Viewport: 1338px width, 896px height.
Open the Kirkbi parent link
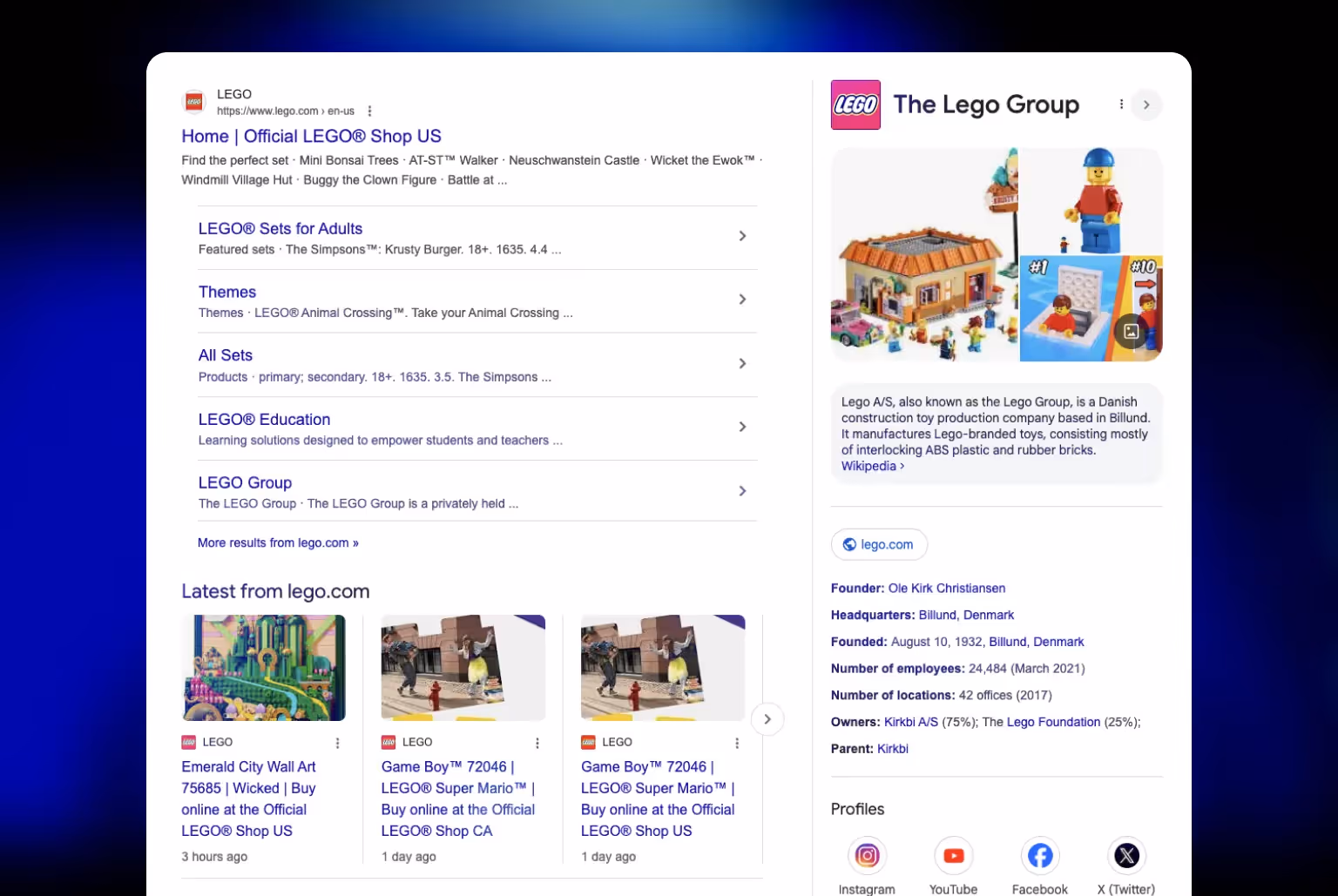893,749
